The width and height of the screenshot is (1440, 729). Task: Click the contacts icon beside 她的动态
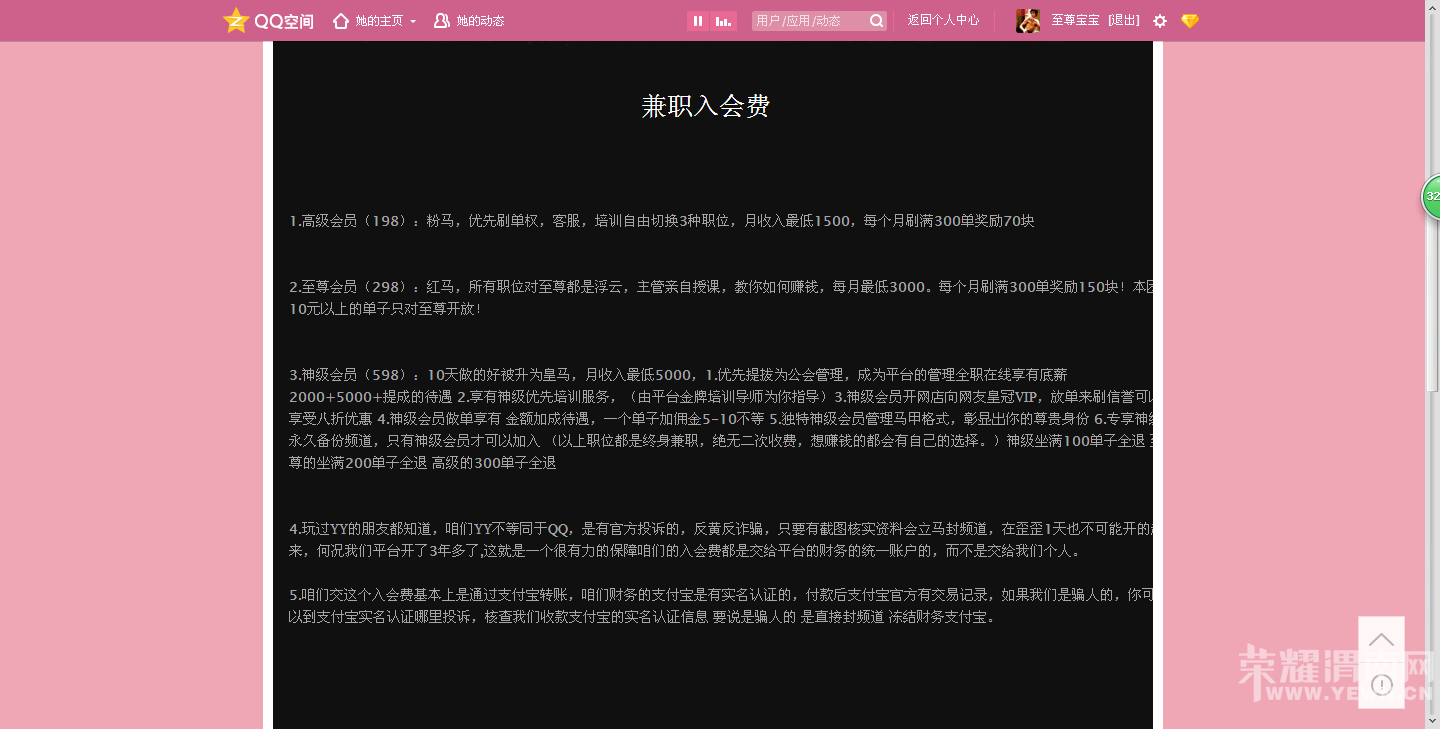tap(440, 20)
